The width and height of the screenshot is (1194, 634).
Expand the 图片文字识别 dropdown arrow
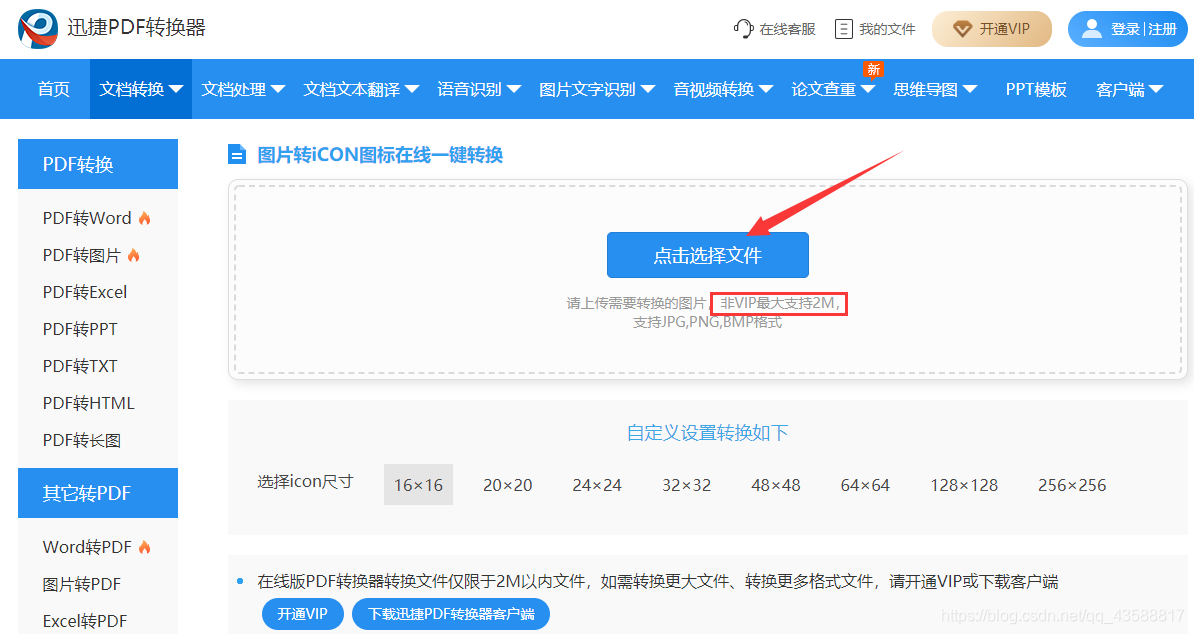(648, 90)
